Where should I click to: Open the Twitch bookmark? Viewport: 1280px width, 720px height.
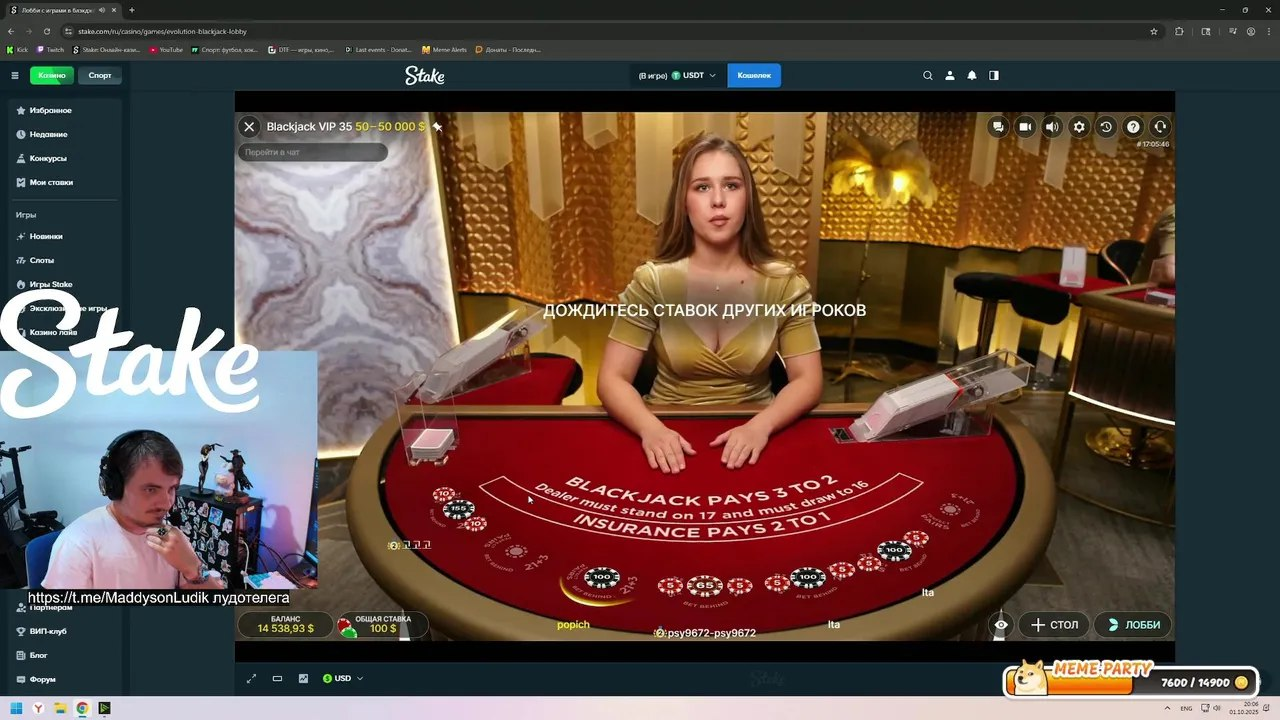(x=50, y=49)
